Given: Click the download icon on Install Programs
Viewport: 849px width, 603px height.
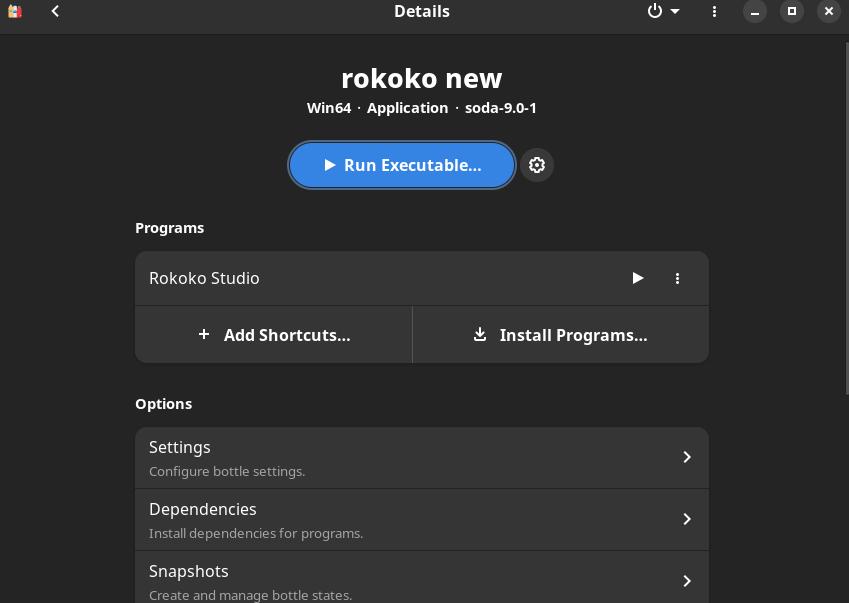Looking at the screenshot, I should [480, 334].
